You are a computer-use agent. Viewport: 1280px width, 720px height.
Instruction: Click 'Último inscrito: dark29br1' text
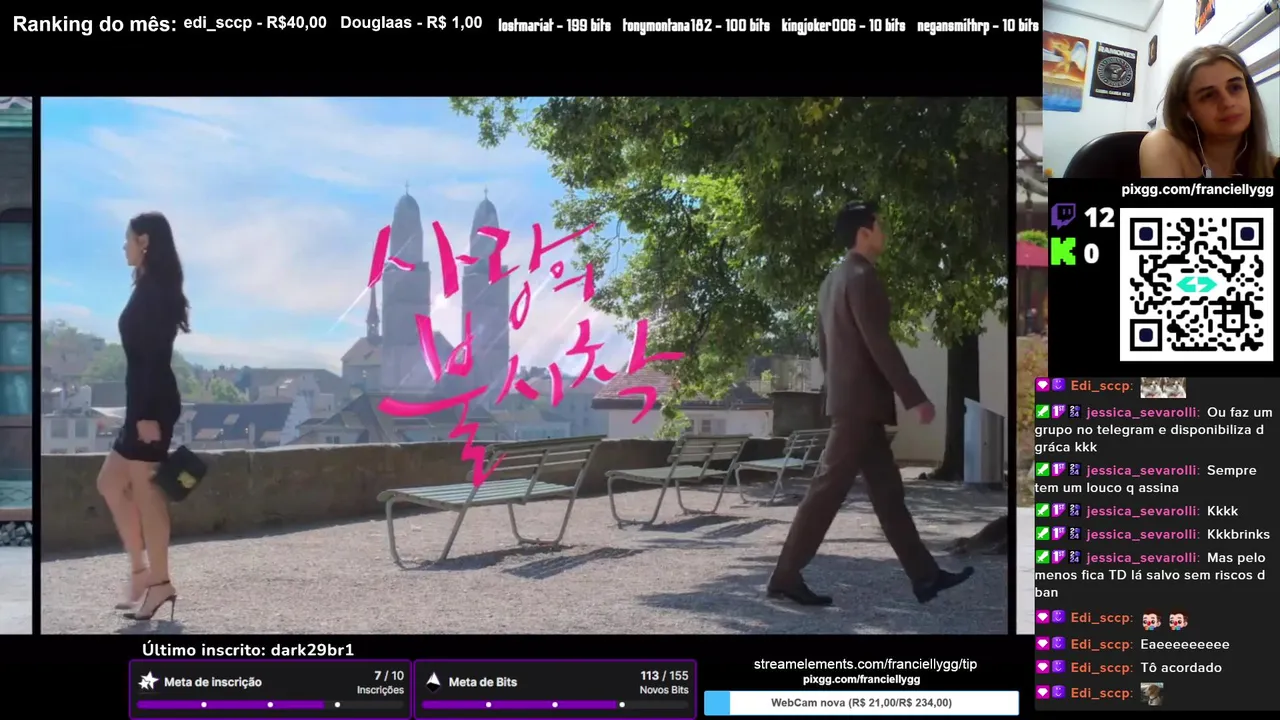coord(248,650)
